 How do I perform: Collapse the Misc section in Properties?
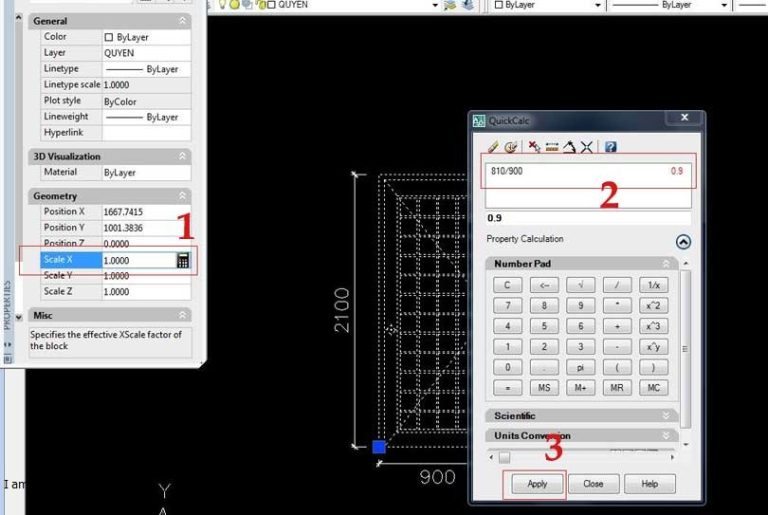[182, 315]
